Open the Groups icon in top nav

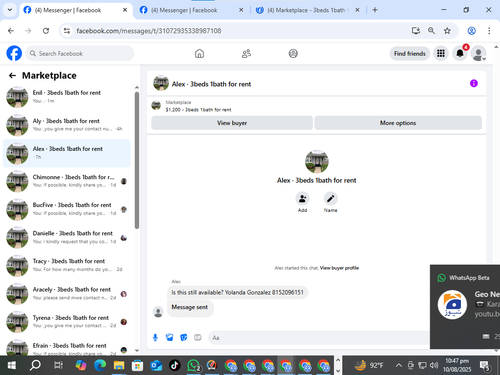point(293,53)
